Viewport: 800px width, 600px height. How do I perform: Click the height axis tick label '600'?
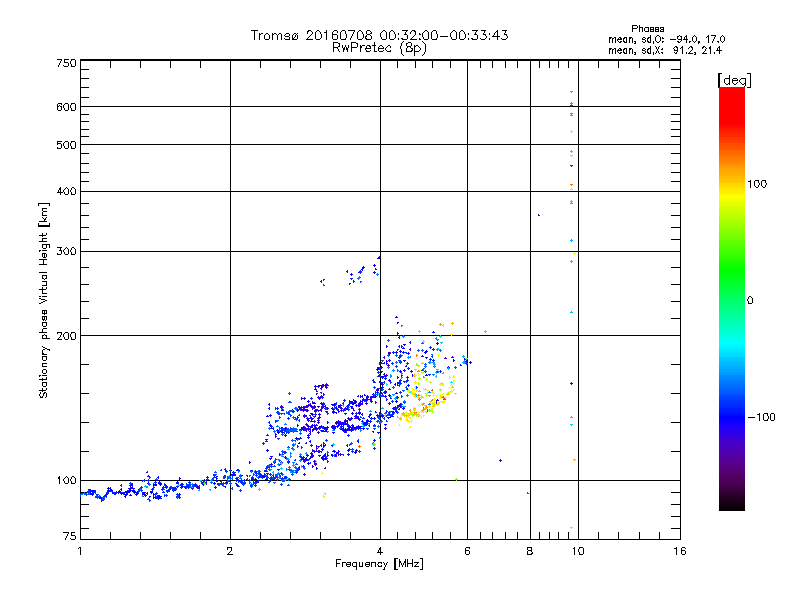click(x=66, y=107)
